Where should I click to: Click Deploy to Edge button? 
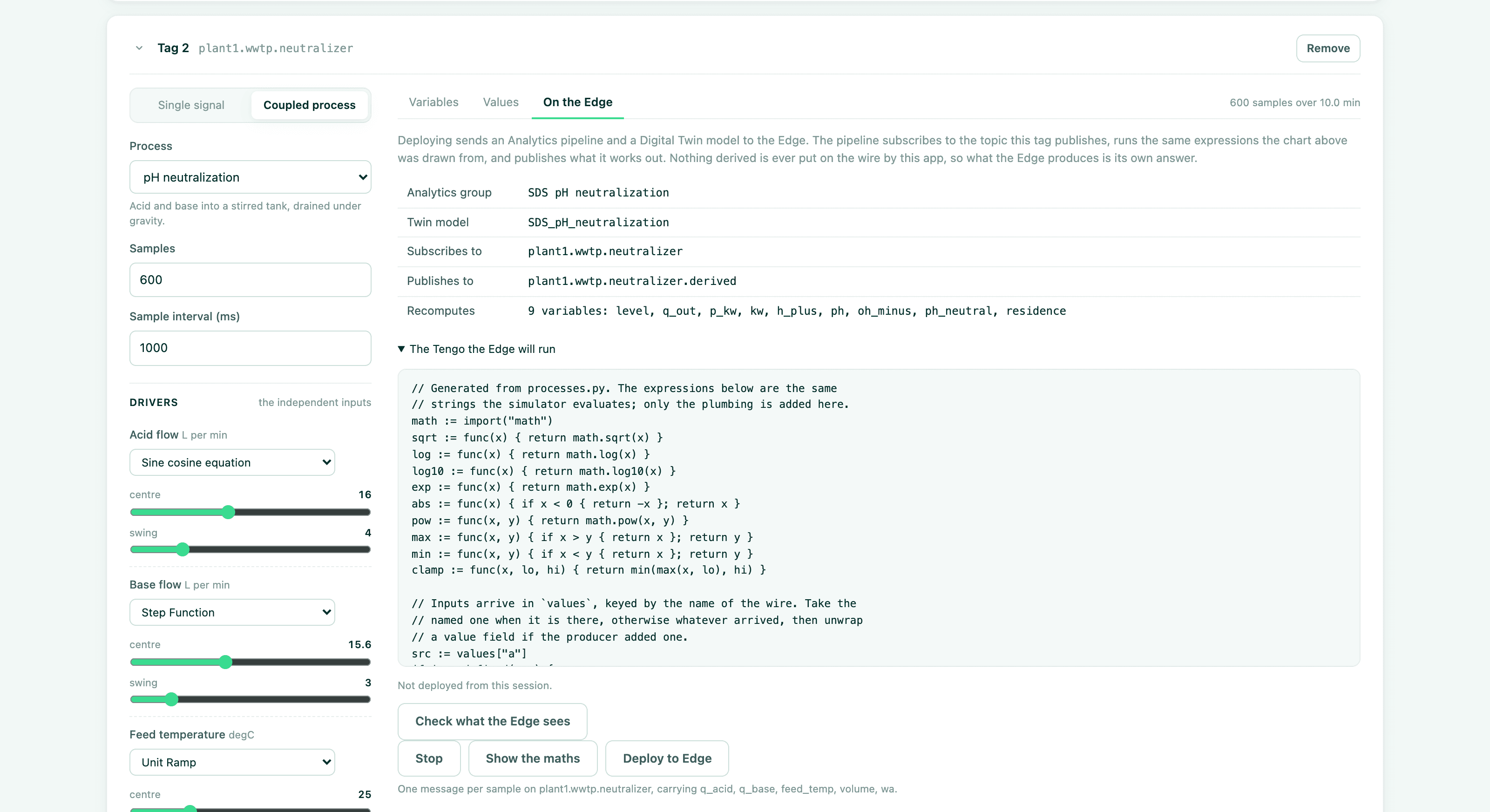667,758
